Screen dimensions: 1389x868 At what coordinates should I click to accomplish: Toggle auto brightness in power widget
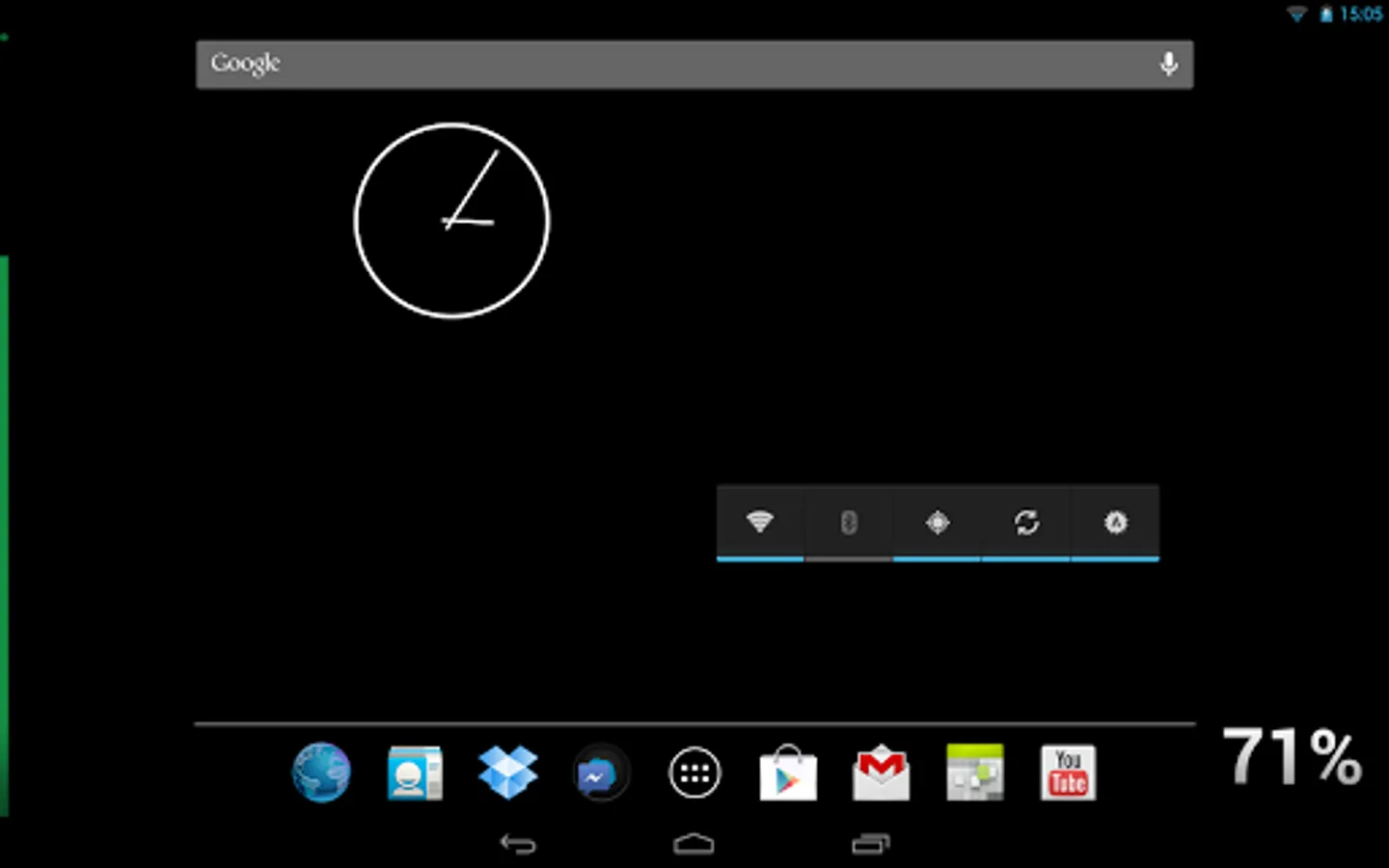(1115, 523)
